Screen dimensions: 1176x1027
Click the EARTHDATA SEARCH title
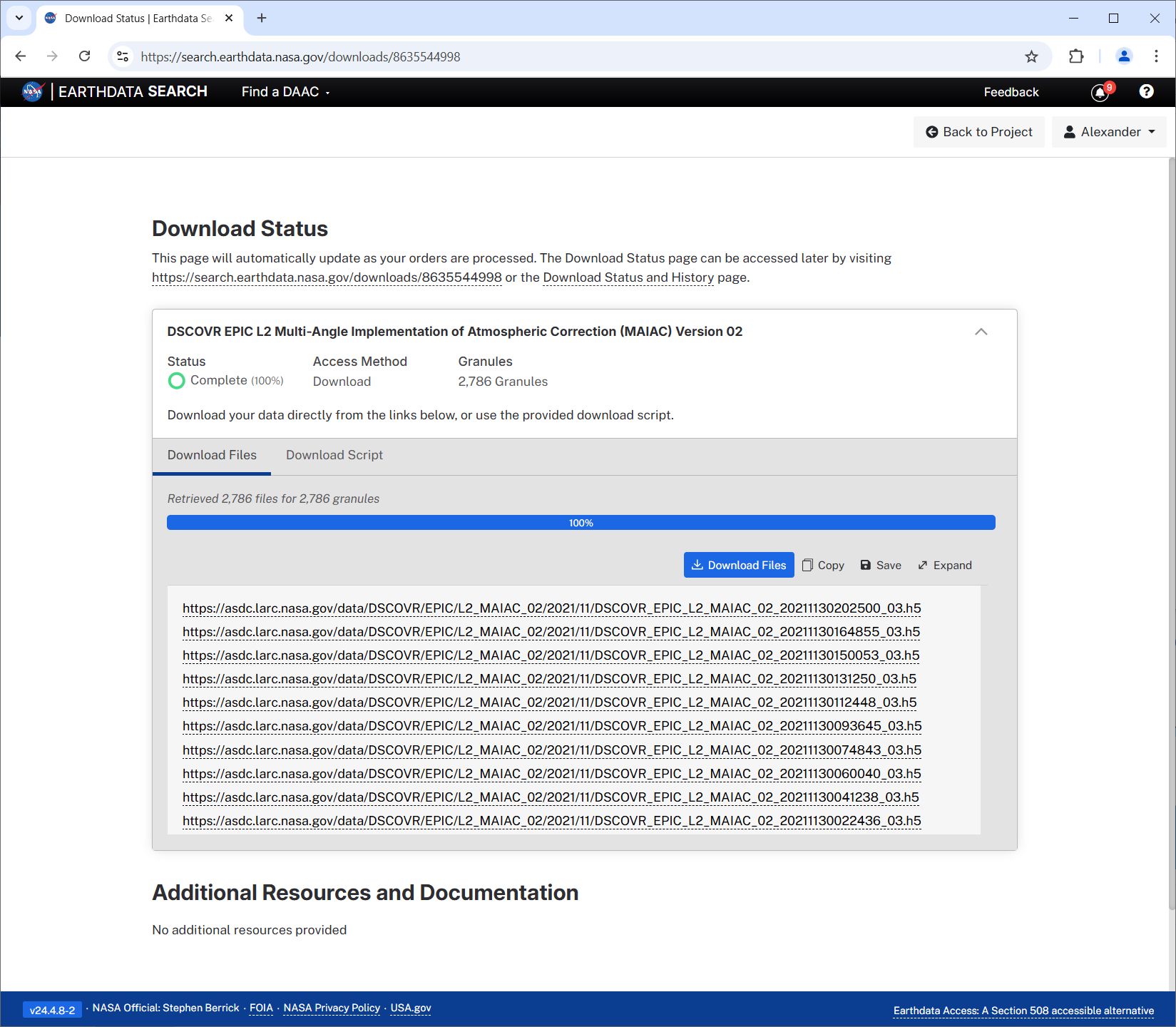click(133, 91)
